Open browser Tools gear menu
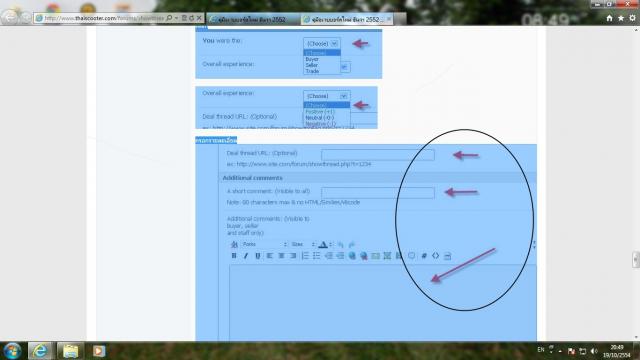Screen dimensions: 640x360 pos(632,18)
